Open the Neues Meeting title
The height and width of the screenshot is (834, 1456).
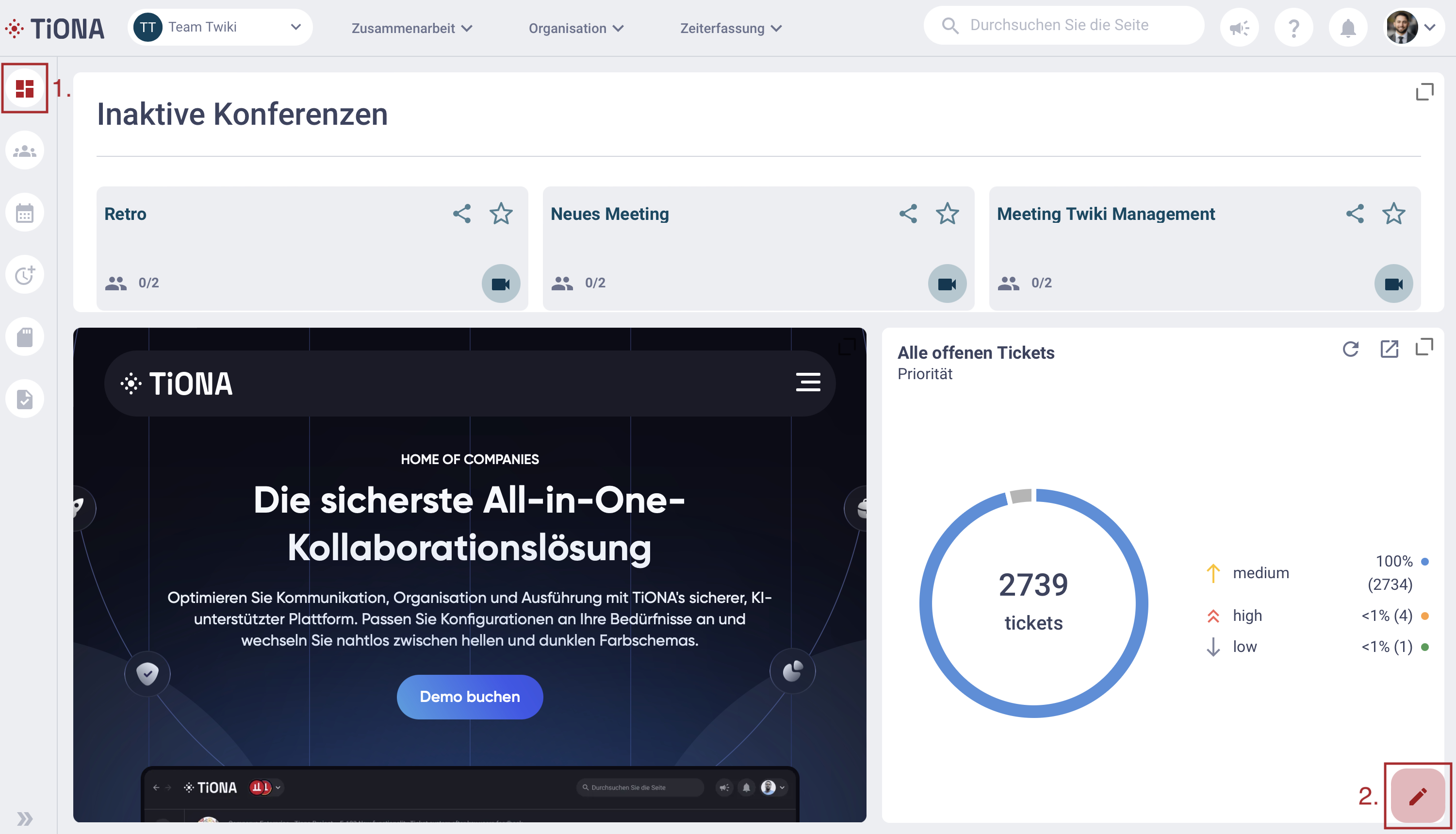(x=609, y=214)
